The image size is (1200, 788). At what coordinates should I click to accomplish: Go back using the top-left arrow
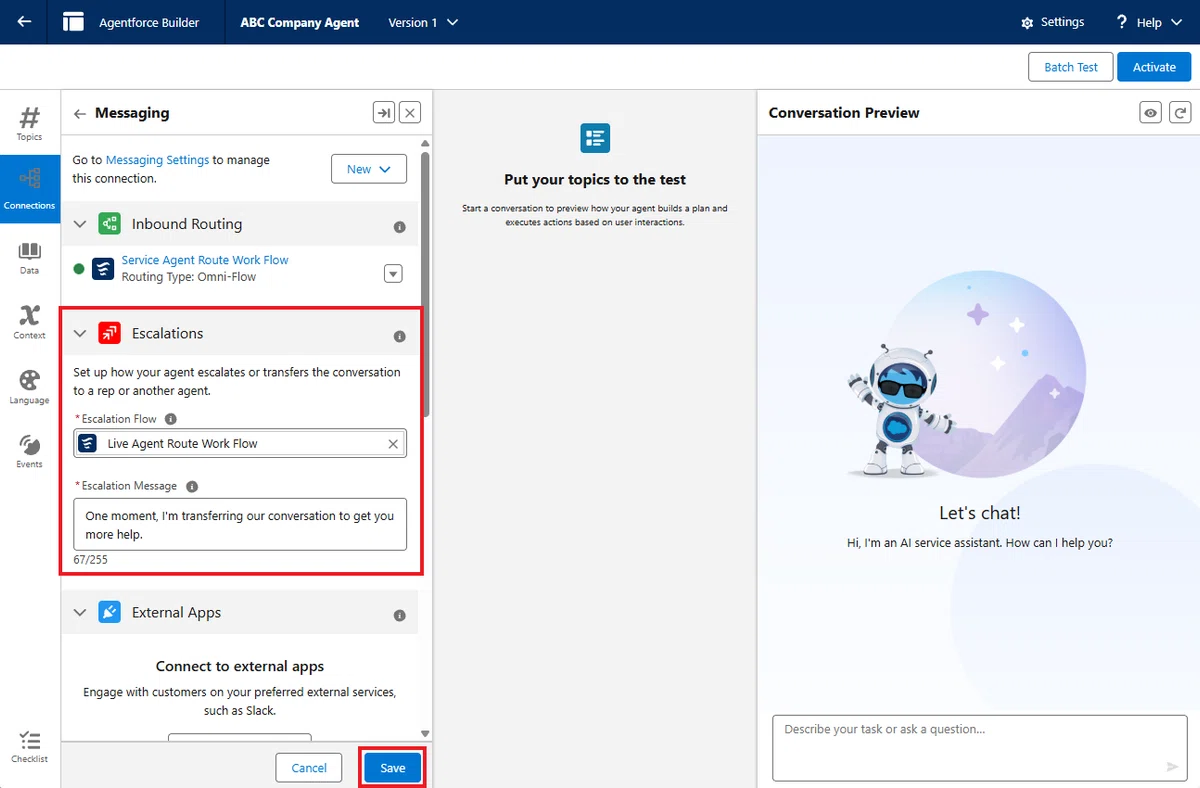(24, 21)
